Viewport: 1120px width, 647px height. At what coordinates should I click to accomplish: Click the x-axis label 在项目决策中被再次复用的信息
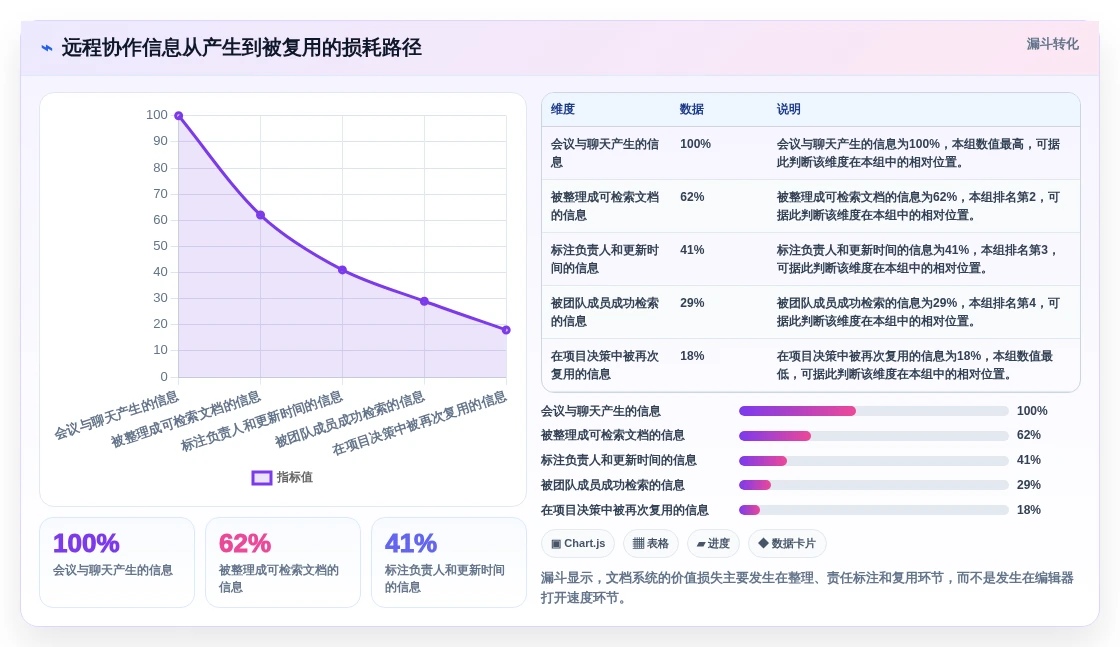(x=420, y=423)
